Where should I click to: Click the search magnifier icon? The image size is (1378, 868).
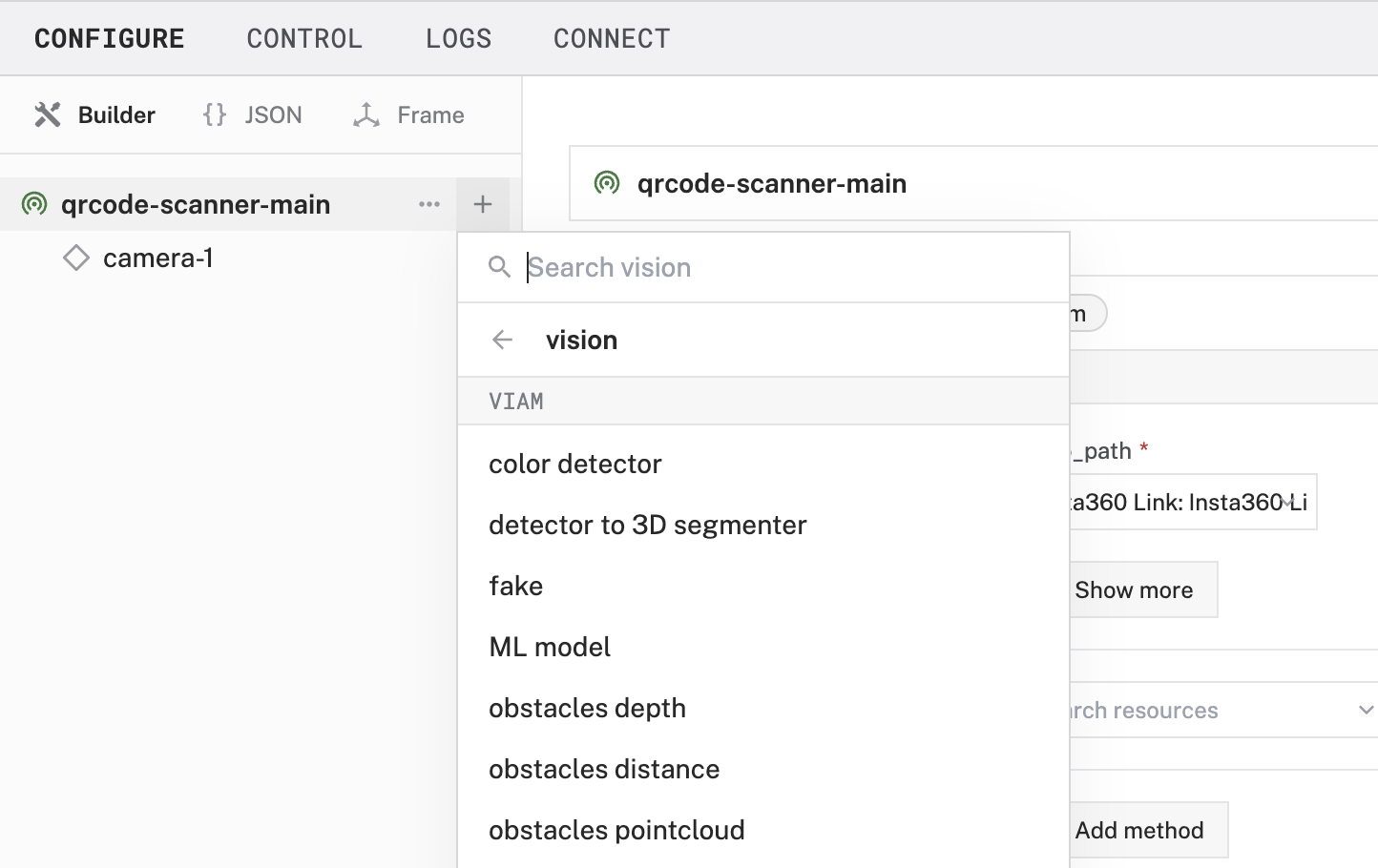click(499, 267)
